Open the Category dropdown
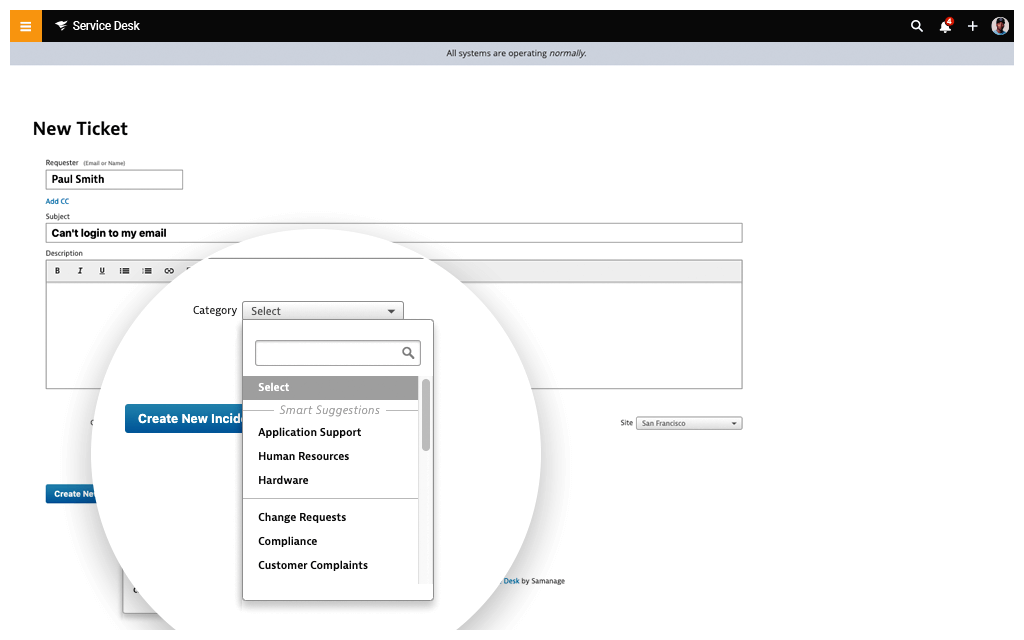The image size is (1024, 640). pyautogui.click(x=322, y=310)
